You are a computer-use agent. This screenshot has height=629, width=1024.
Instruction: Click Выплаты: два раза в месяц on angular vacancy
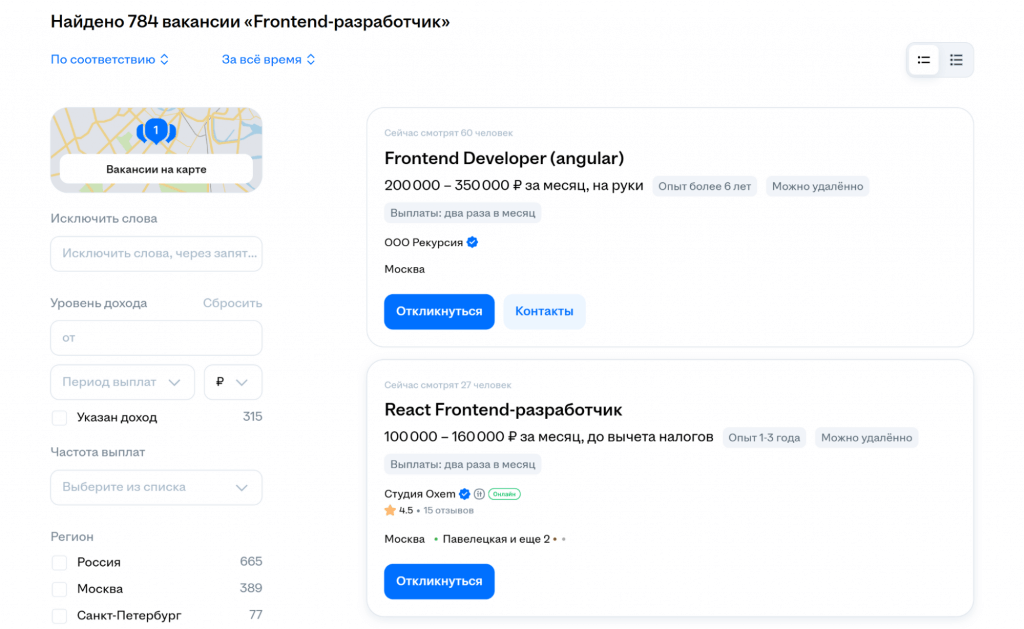(x=462, y=213)
